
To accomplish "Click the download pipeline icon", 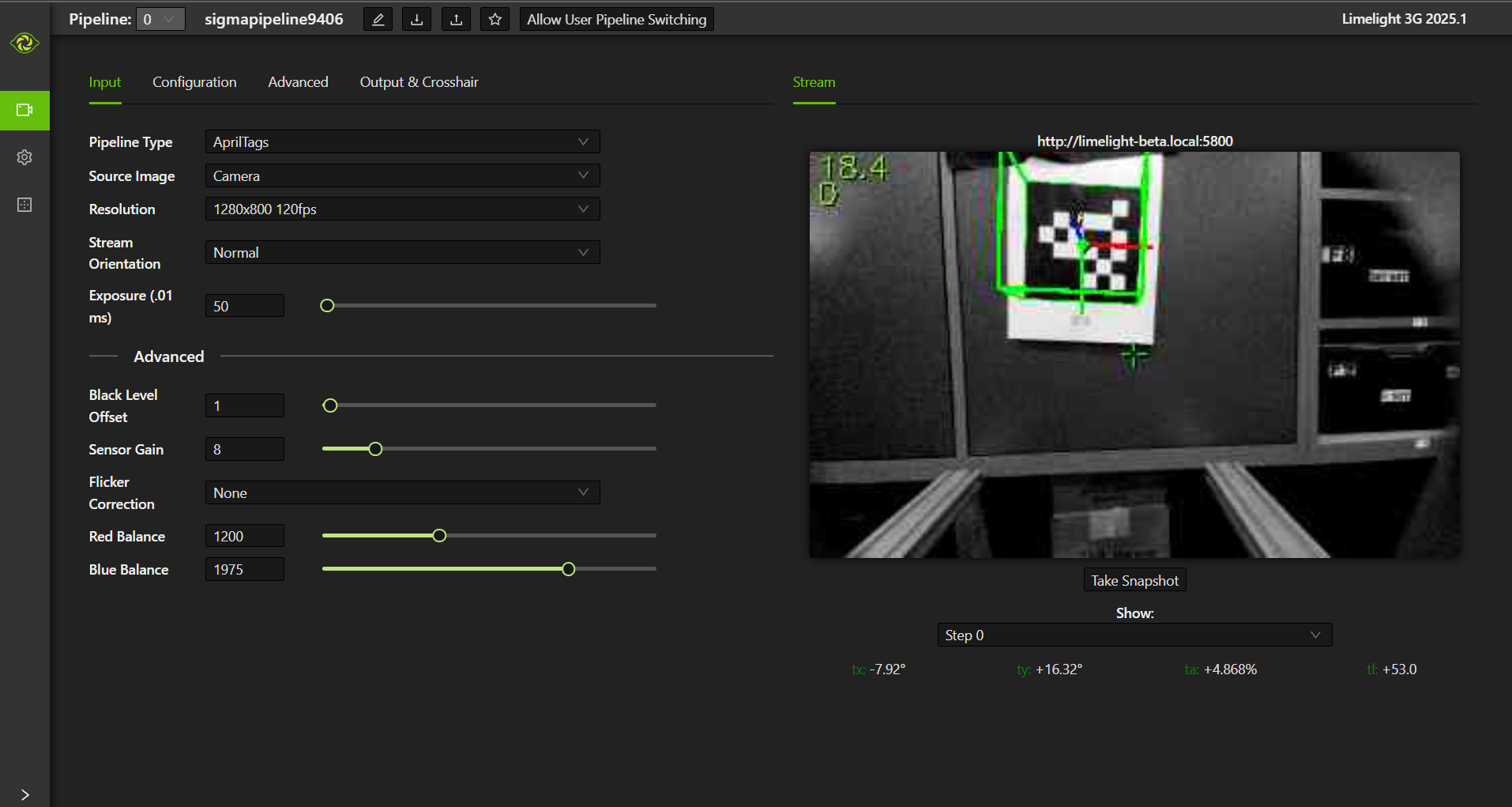I will [416, 20].
